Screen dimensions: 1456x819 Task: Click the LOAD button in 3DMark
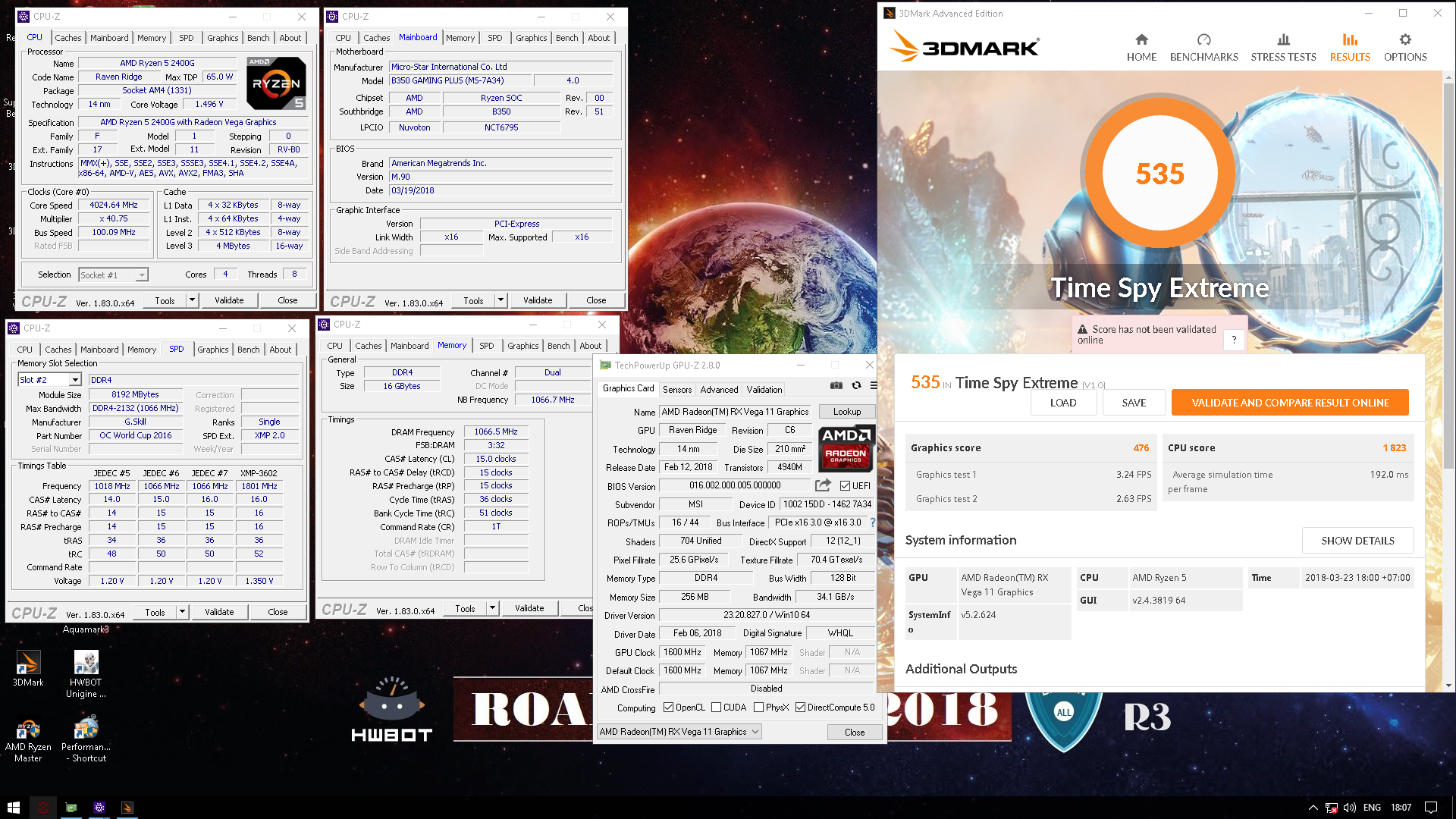[1063, 403]
